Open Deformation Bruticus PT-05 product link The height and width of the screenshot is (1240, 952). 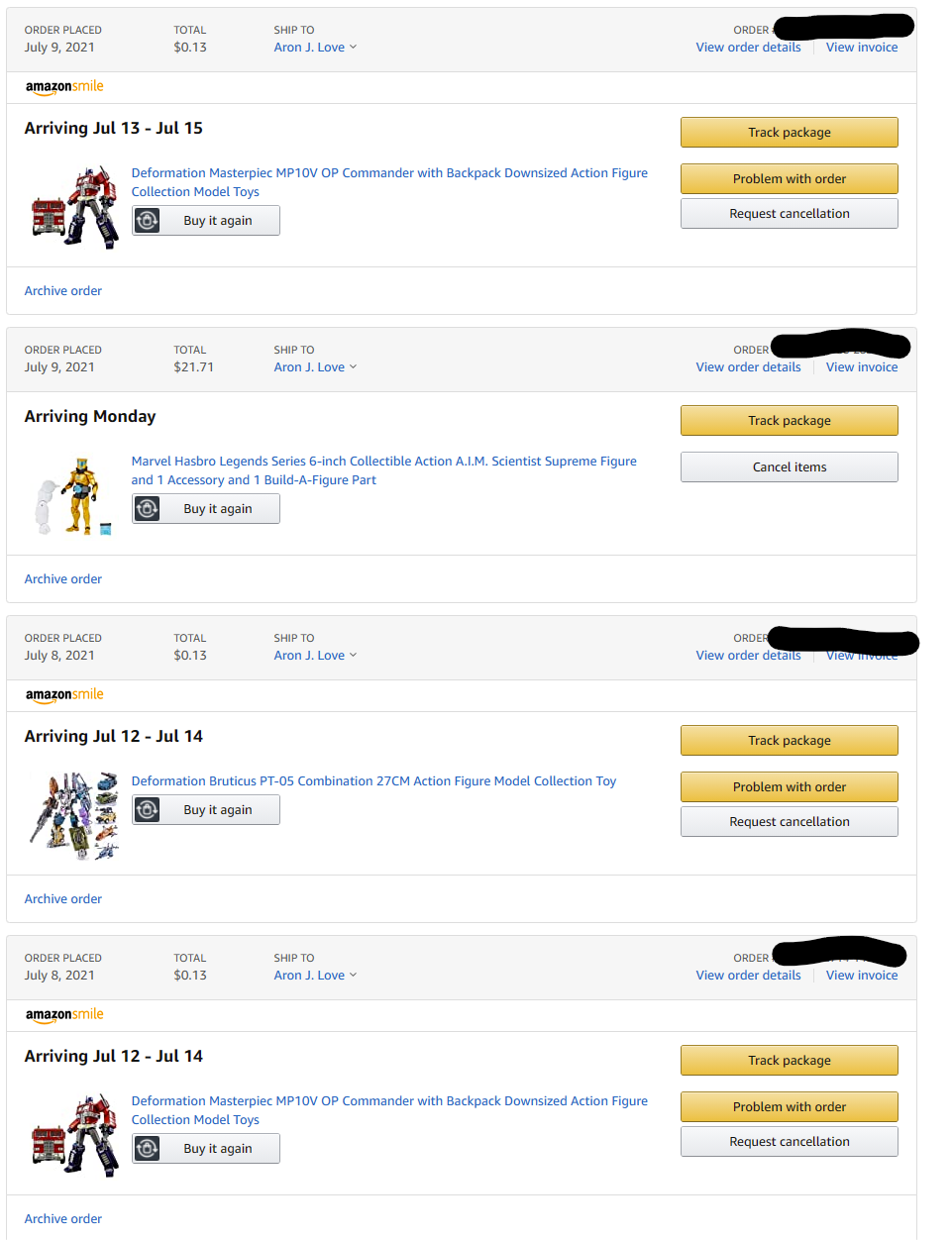click(x=373, y=781)
